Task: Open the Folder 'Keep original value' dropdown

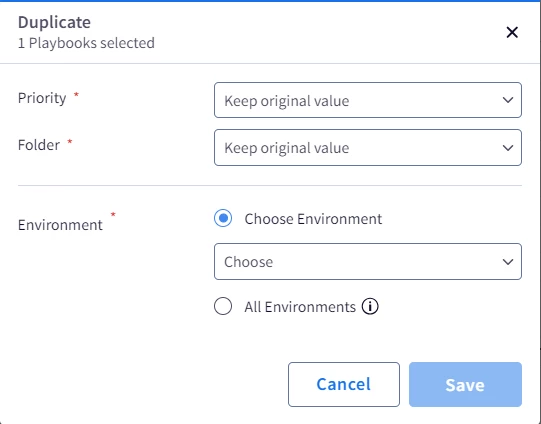Action: [368, 148]
